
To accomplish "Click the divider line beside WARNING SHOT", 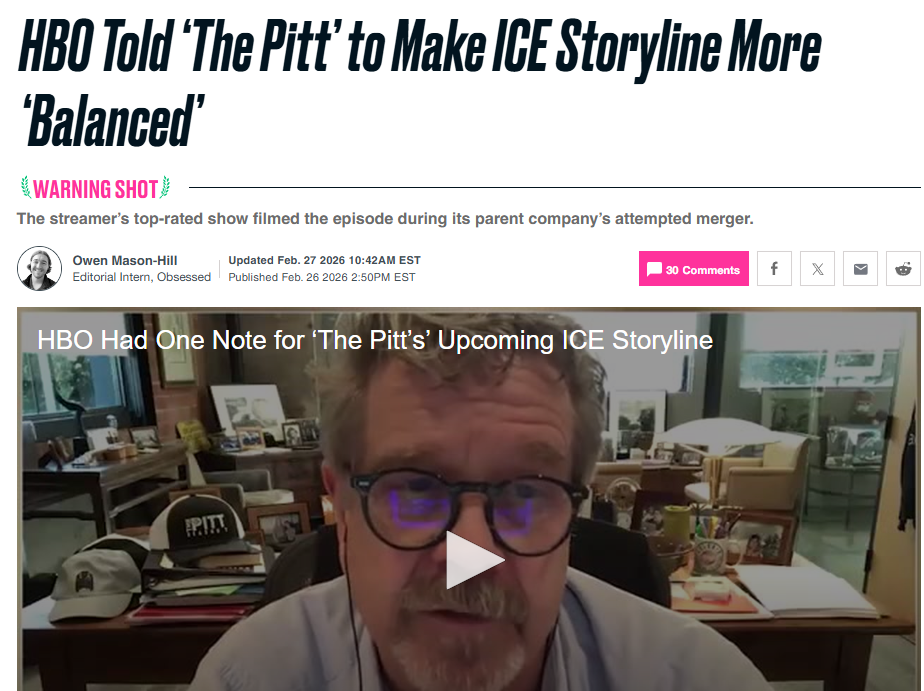I will [555, 187].
